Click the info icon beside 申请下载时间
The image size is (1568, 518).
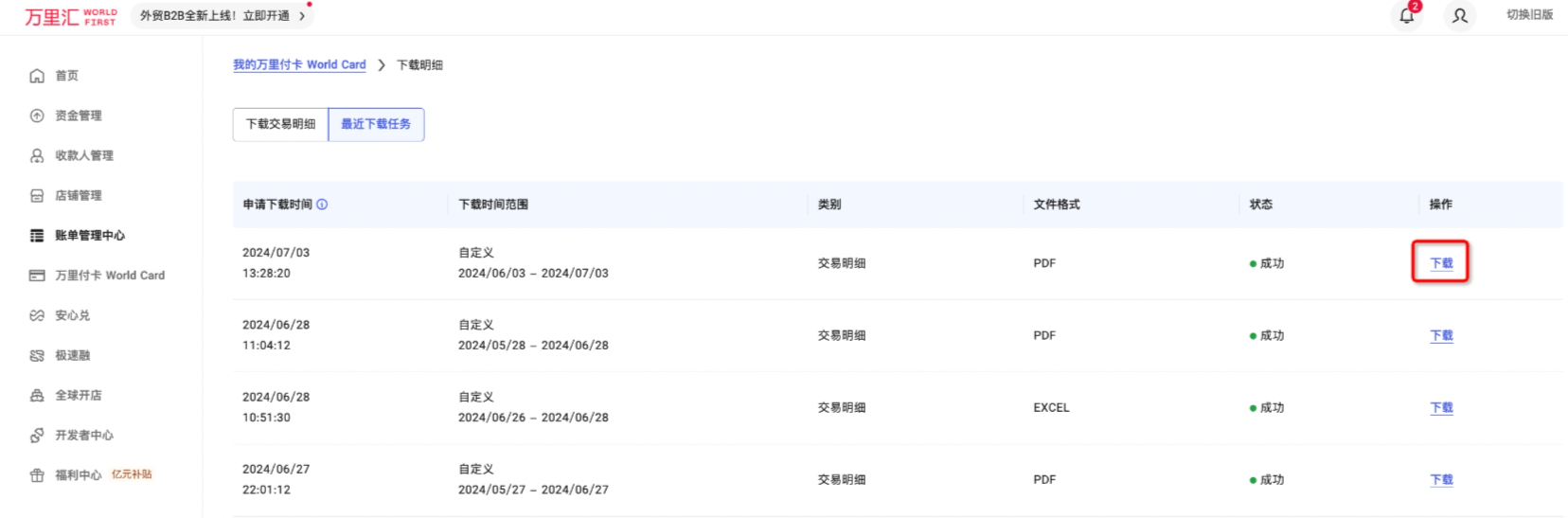click(x=322, y=205)
